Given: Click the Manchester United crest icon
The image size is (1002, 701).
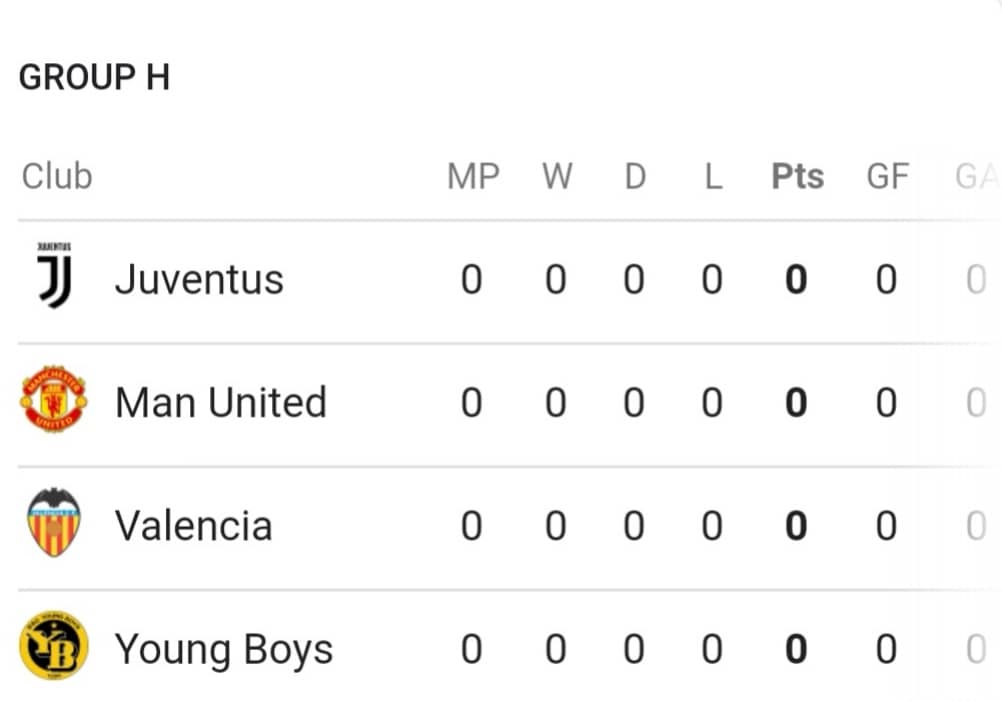Looking at the screenshot, I should point(54,399).
